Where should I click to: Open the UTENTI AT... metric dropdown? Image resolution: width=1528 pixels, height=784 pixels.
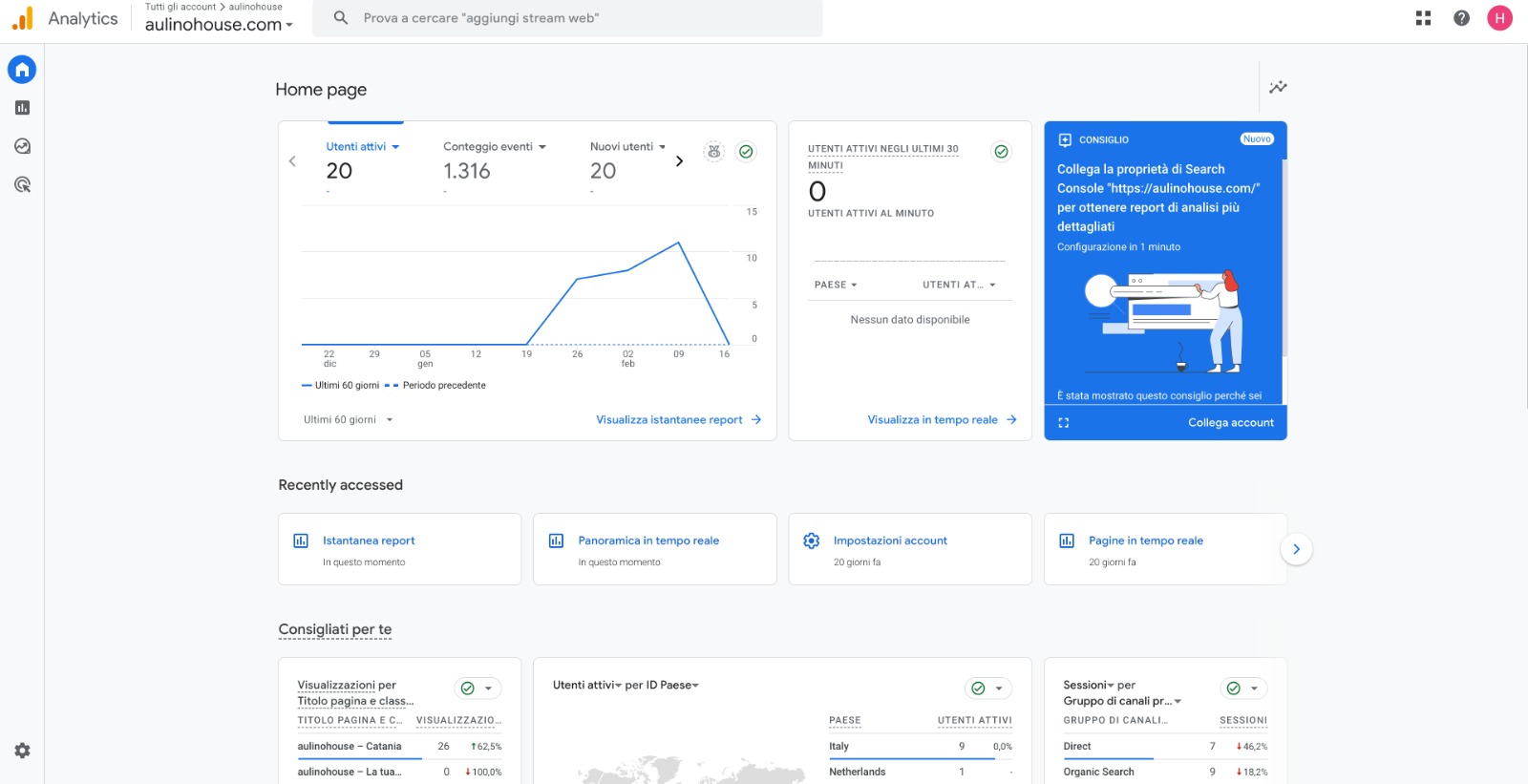959,285
